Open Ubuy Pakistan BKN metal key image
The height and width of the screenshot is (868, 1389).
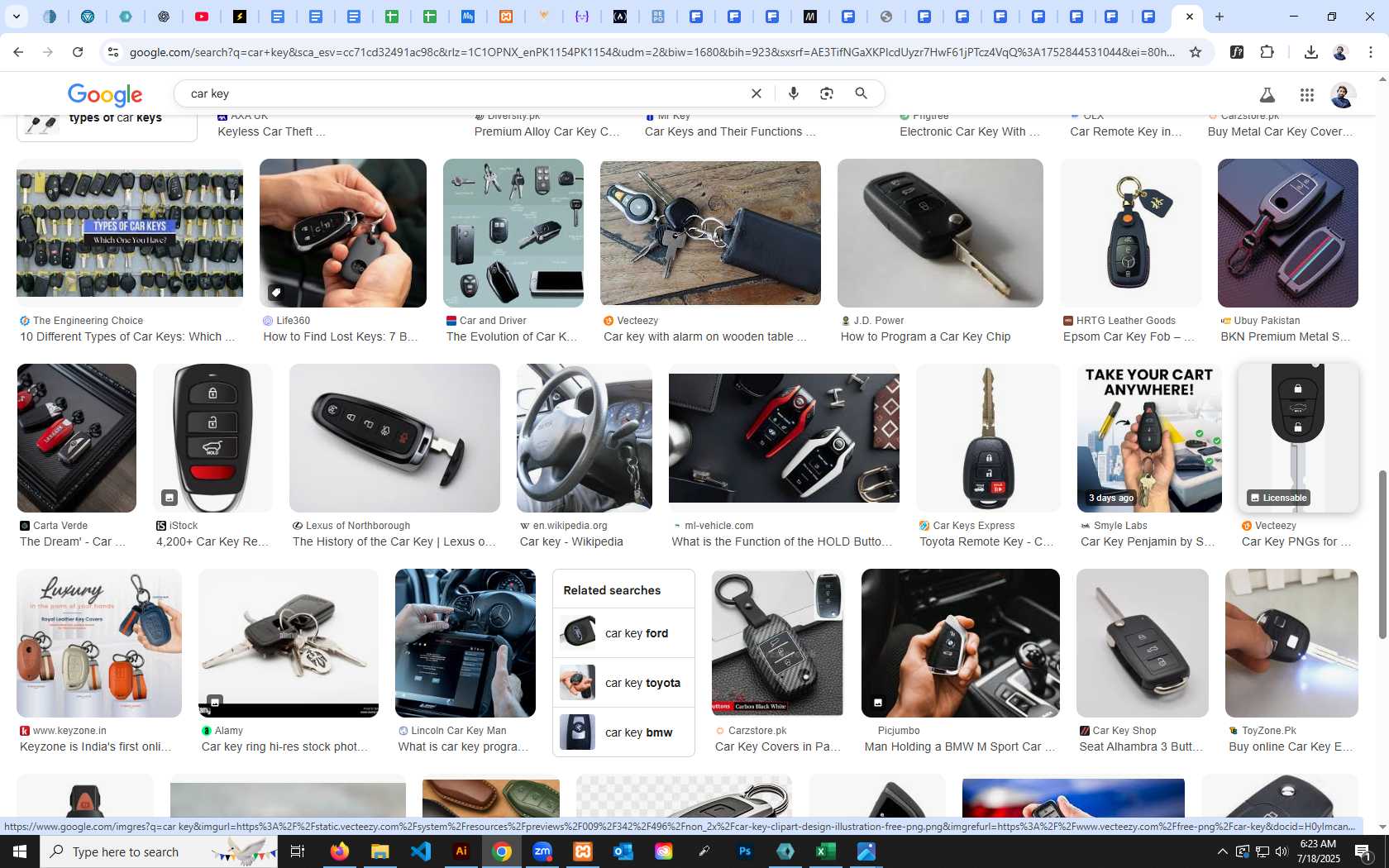pyautogui.click(x=1288, y=233)
